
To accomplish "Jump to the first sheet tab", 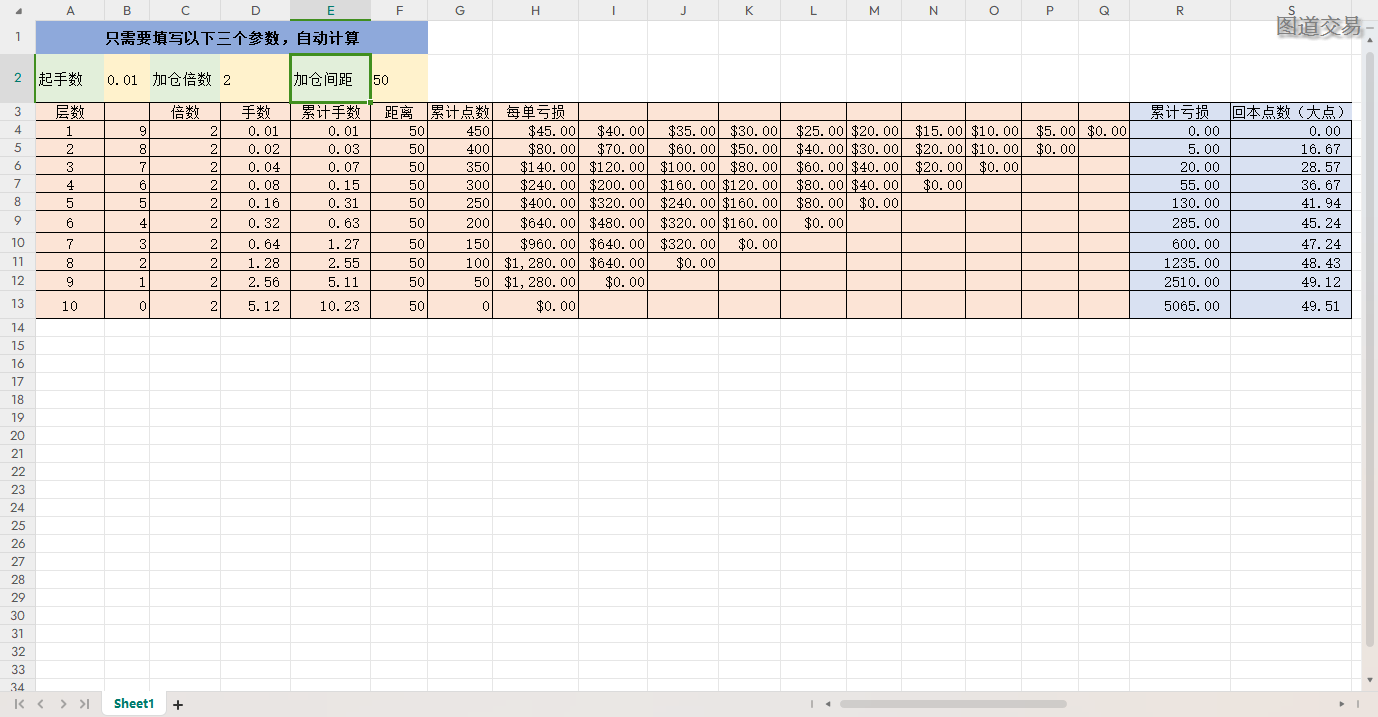I will coord(19,704).
